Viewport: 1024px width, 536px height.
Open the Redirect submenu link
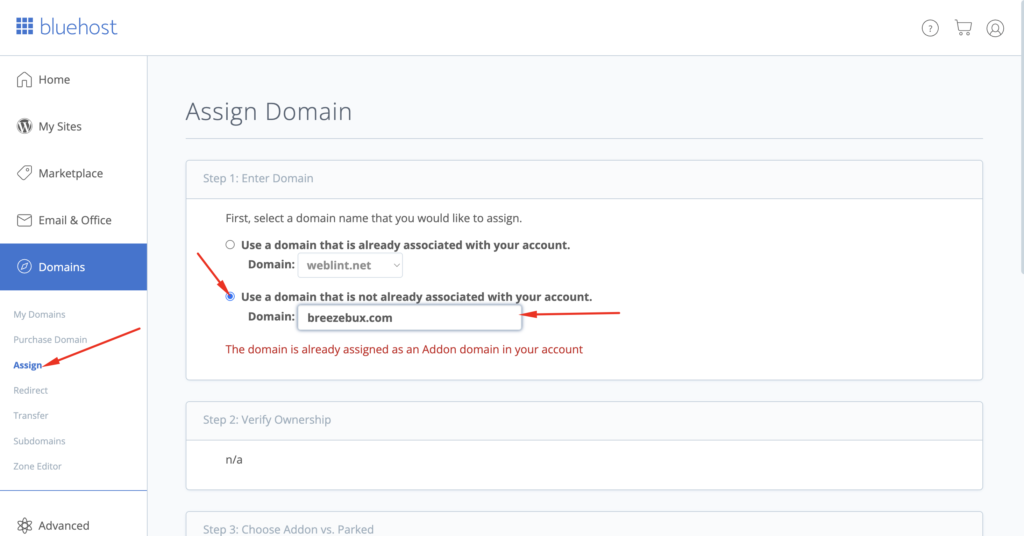click(x=31, y=390)
